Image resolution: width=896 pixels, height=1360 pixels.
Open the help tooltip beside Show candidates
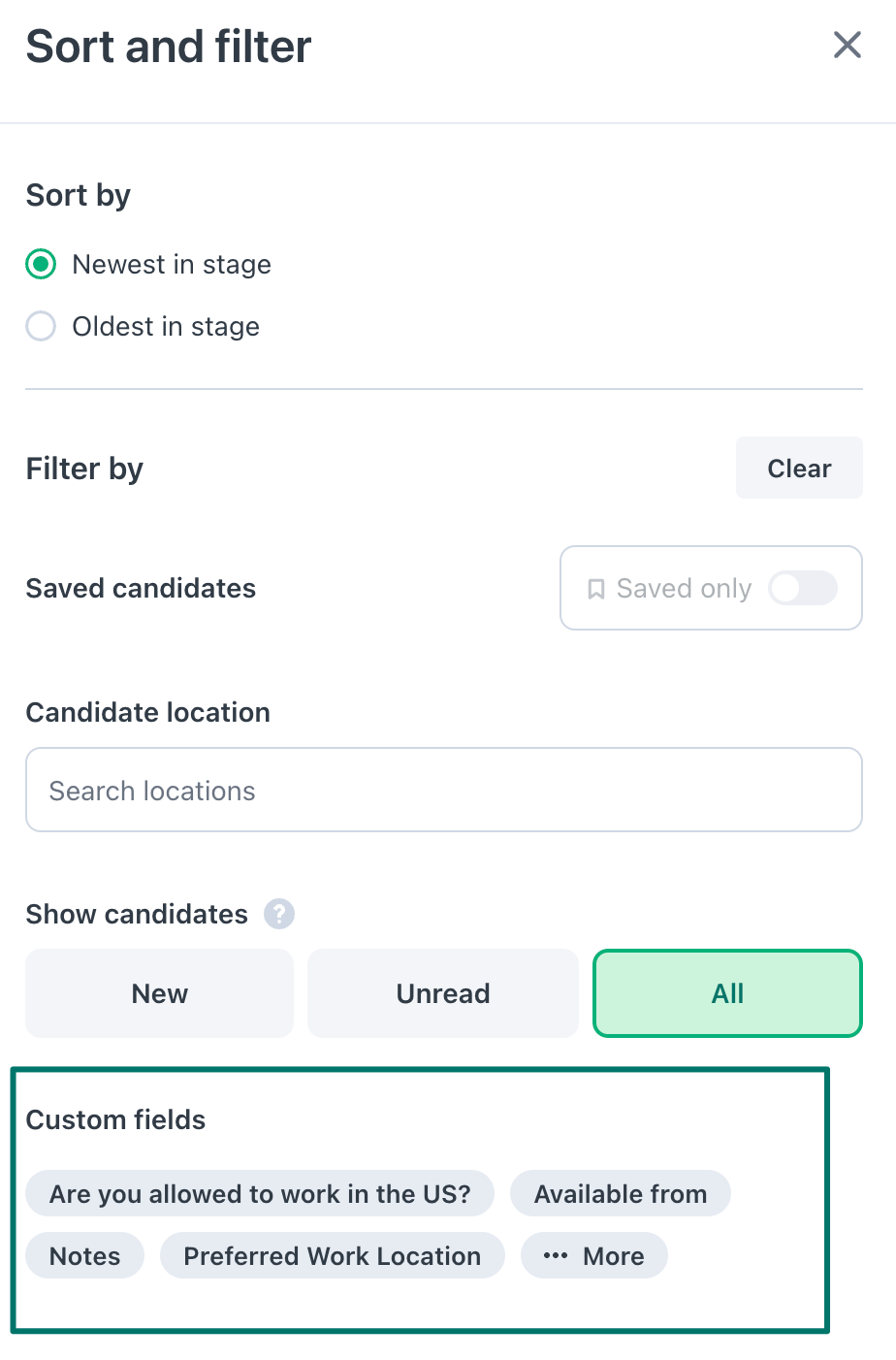tap(279, 914)
